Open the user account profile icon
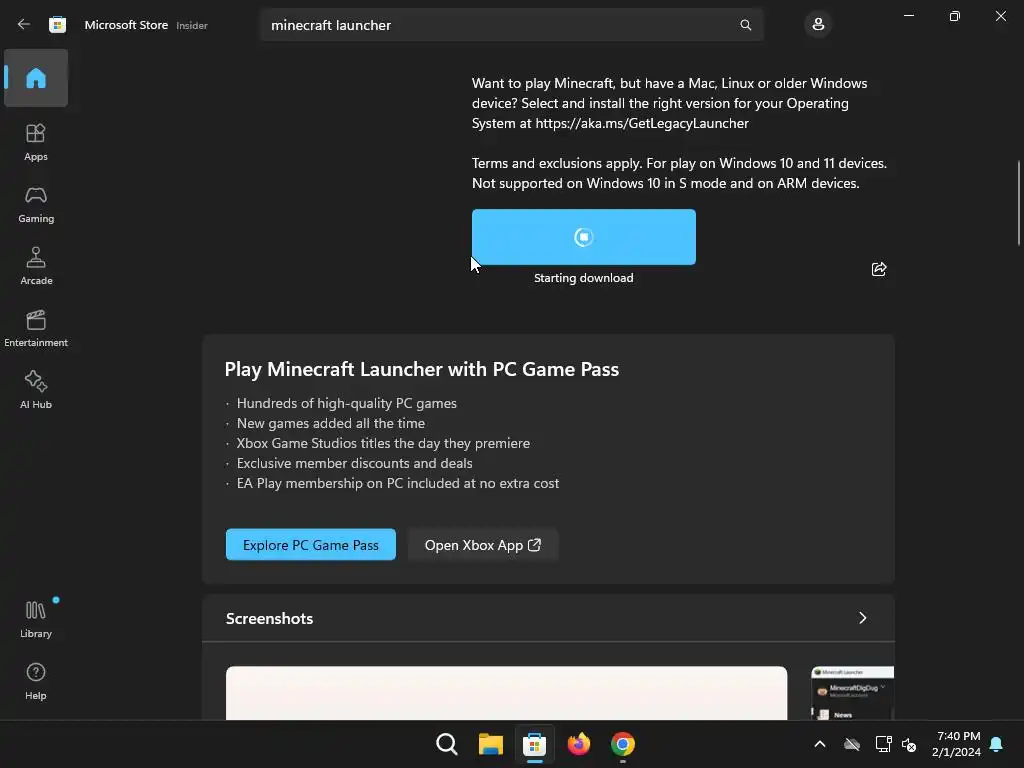1024x768 pixels. [818, 25]
